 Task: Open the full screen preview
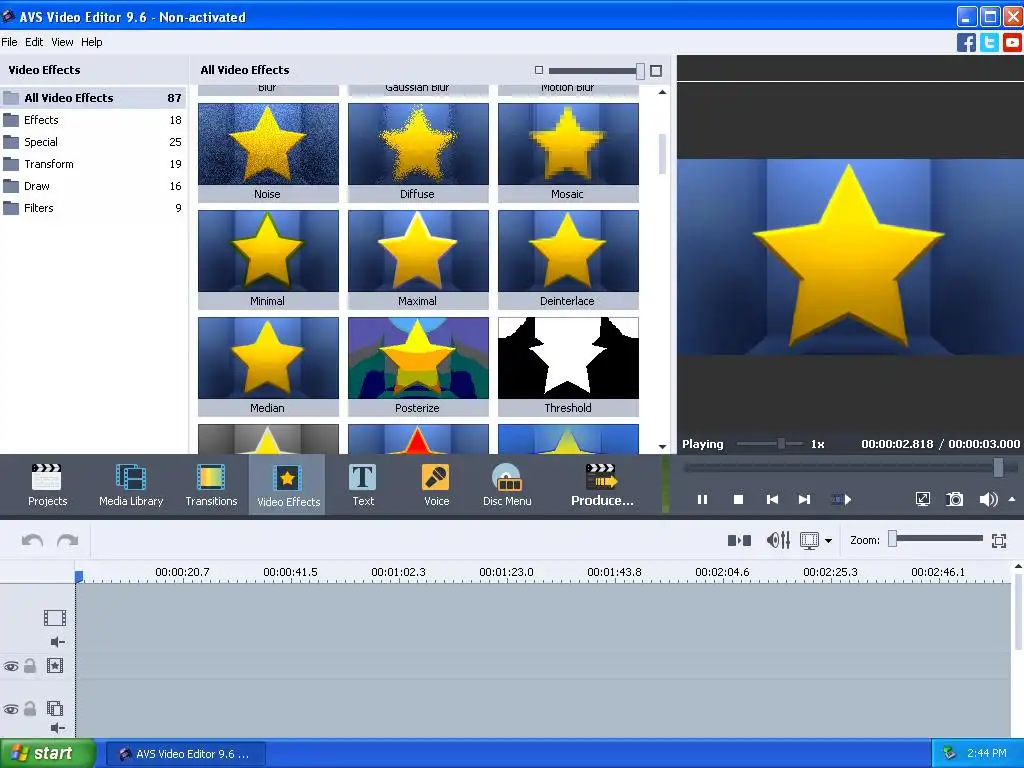tap(922, 500)
